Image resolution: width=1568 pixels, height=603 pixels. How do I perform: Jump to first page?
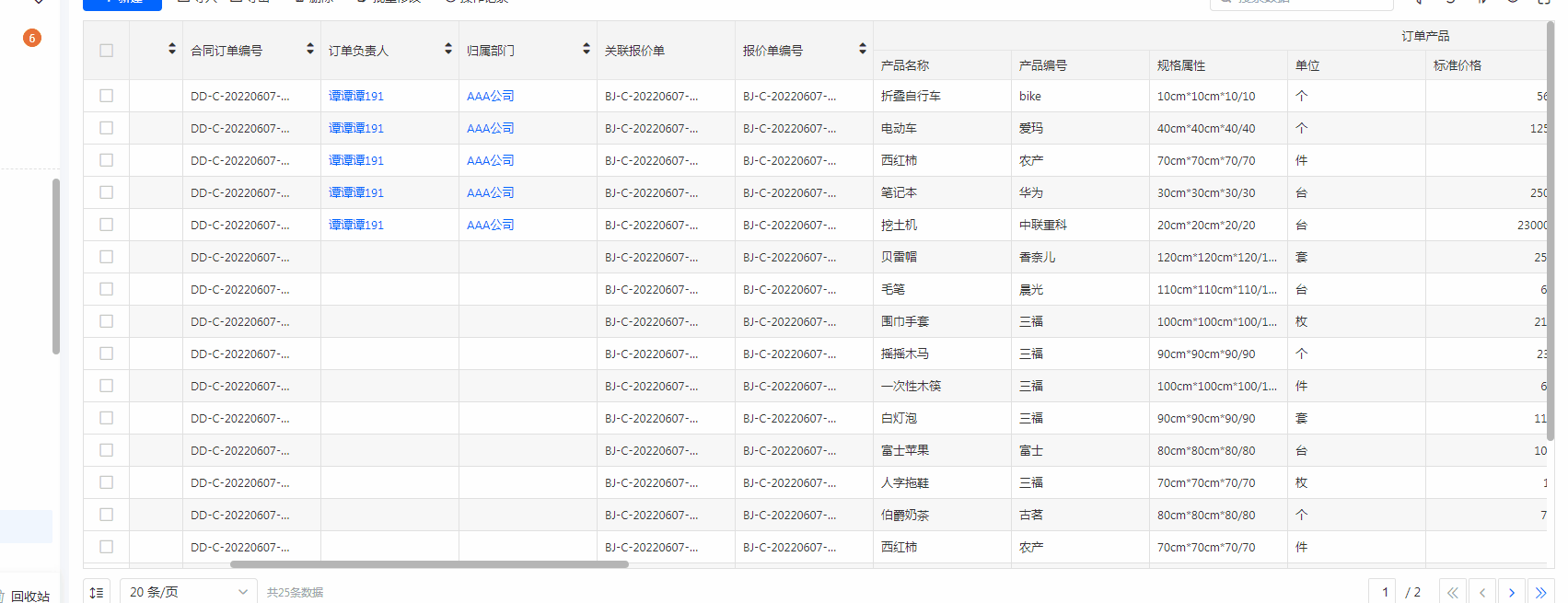[1452, 592]
